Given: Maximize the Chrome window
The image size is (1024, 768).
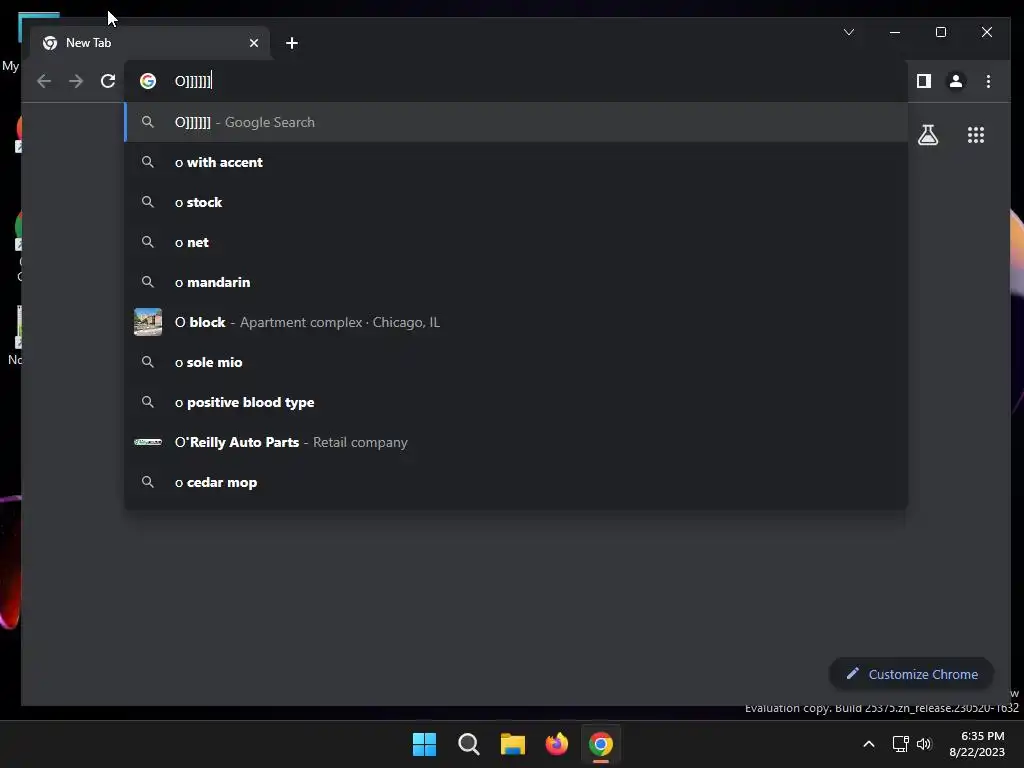Looking at the screenshot, I should pos(941,32).
